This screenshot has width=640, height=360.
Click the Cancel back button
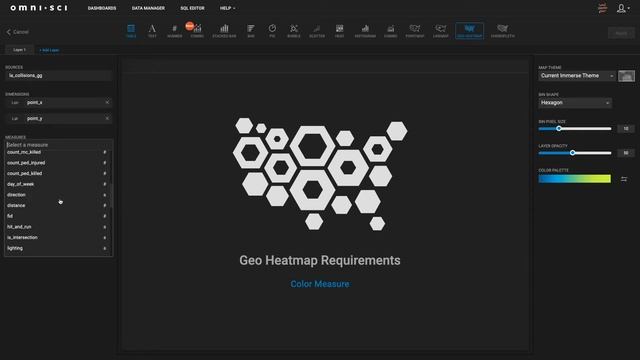pyautogui.click(x=17, y=32)
